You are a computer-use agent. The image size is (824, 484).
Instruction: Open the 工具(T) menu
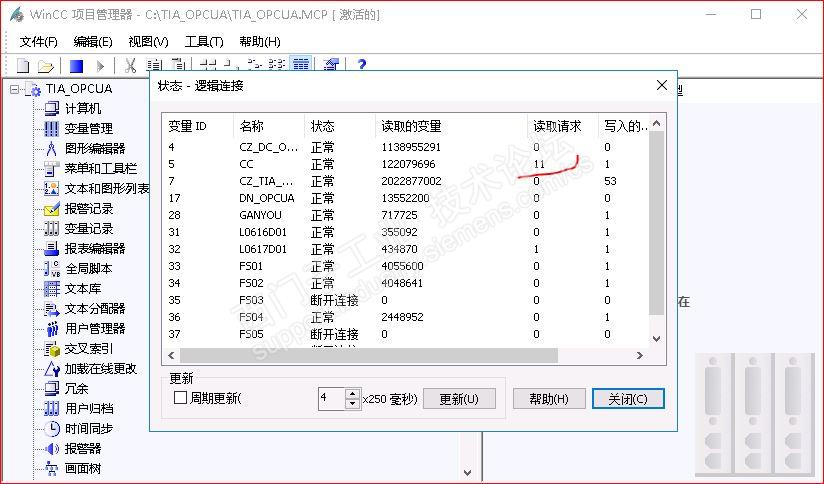coord(204,42)
